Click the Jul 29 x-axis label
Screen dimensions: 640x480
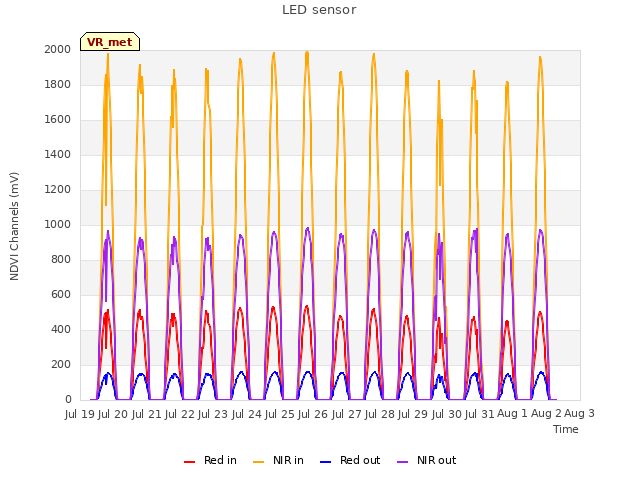(x=413, y=414)
